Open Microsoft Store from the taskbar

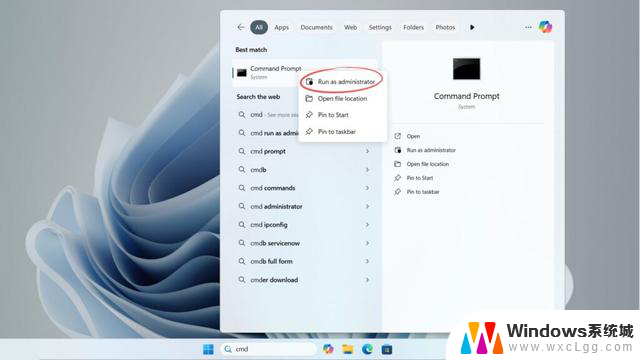pyautogui.click(x=387, y=349)
